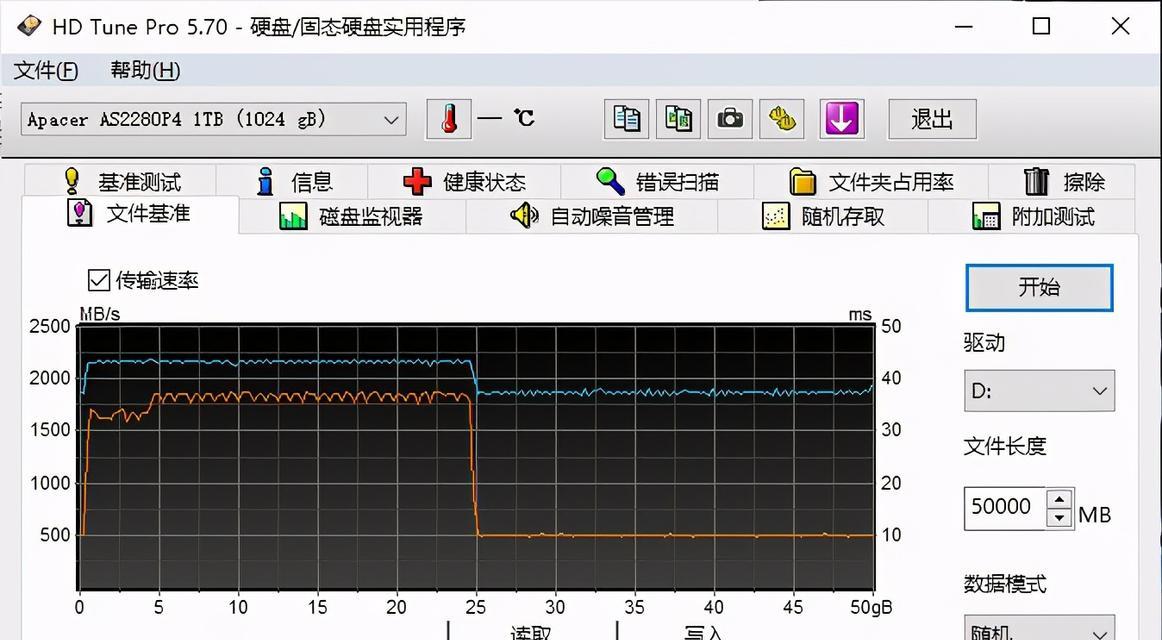Open the 数据模式 随机 dropdown
Screen dimensions: 1162x640
(x=1039, y=630)
